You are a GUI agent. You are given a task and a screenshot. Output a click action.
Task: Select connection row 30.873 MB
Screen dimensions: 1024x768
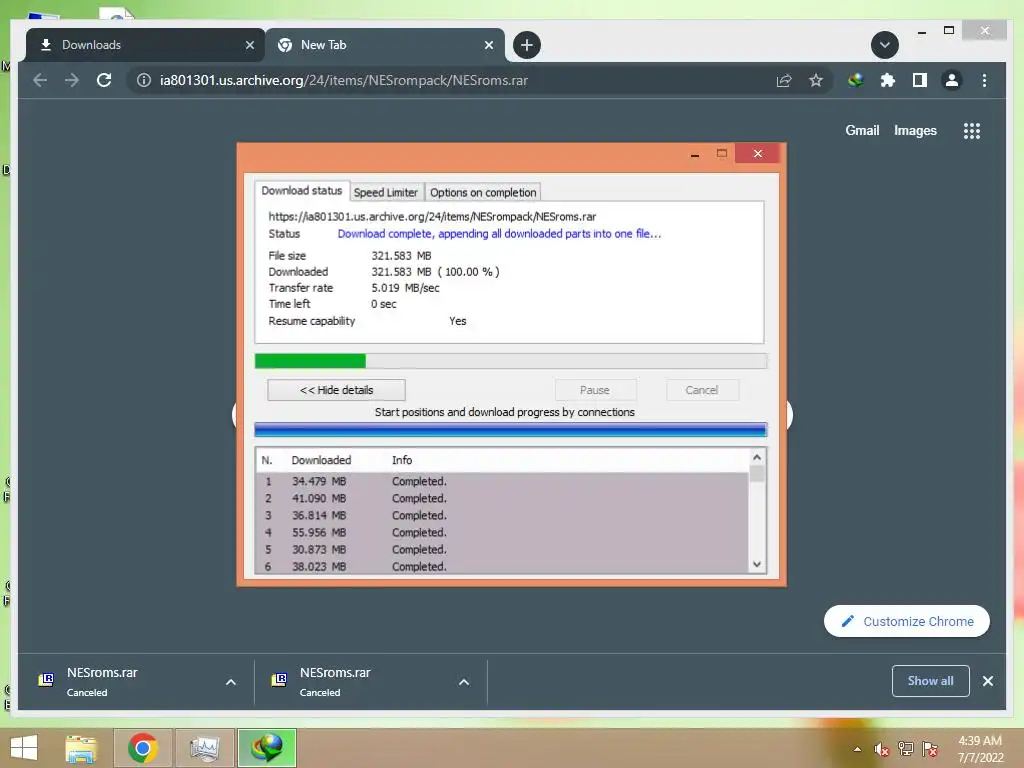click(502, 549)
